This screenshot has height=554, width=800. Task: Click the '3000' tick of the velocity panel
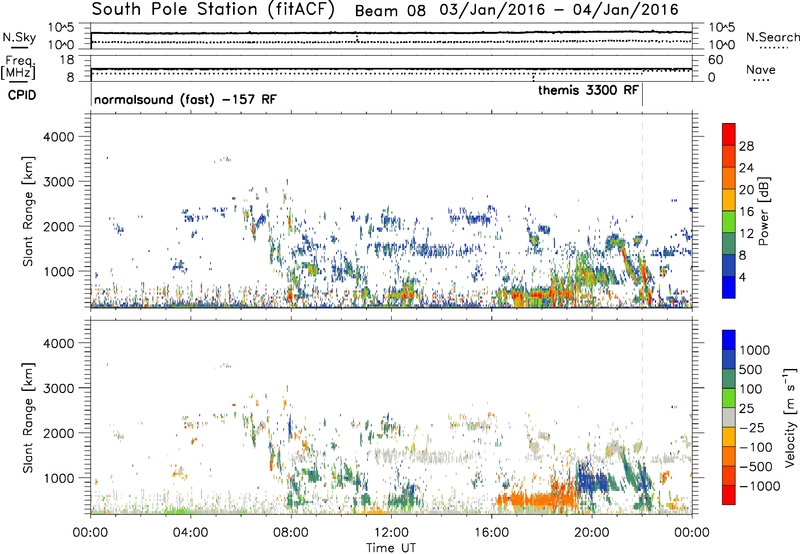pyautogui.click(x=58, y=388)
